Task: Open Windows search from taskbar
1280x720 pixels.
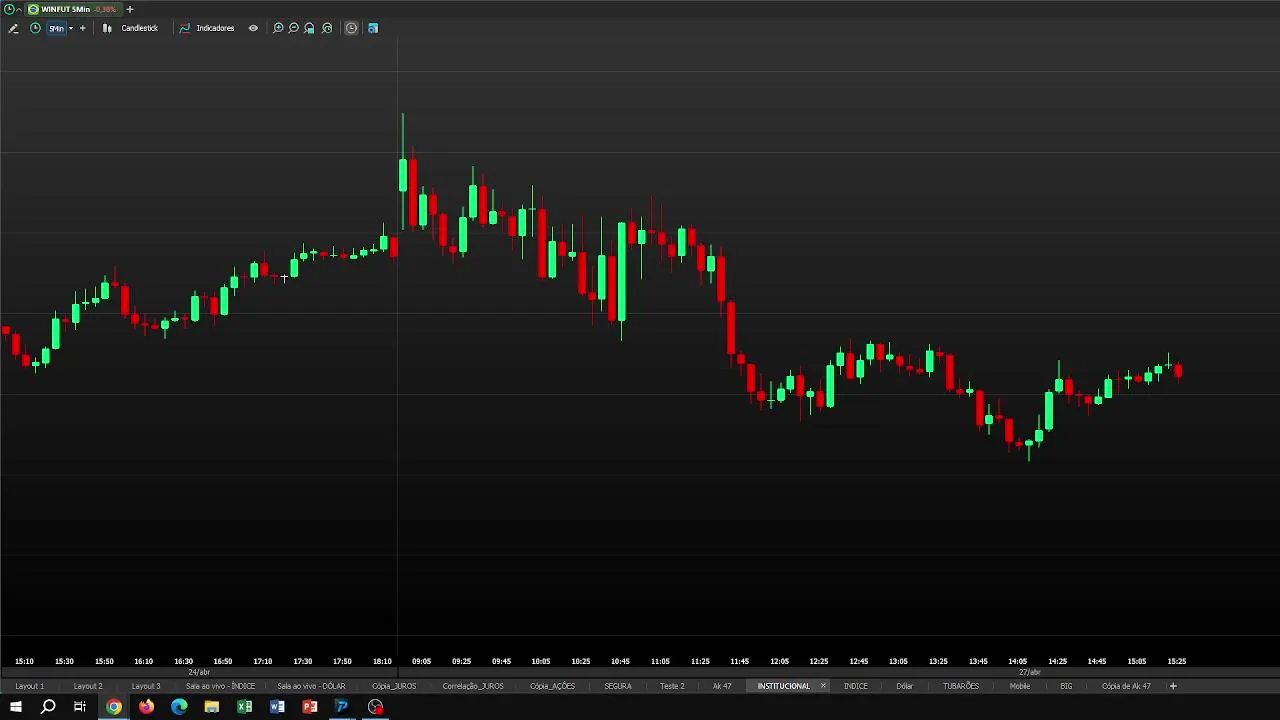Action: (x=48, y=707)
